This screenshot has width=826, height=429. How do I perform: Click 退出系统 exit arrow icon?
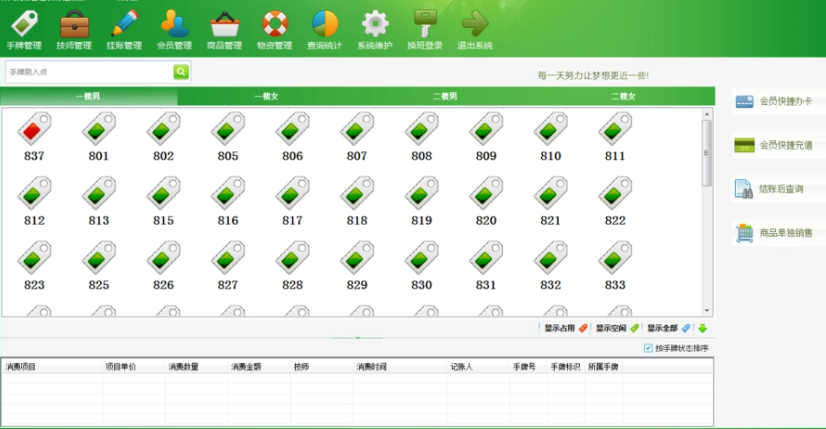(x=474, y=28)
